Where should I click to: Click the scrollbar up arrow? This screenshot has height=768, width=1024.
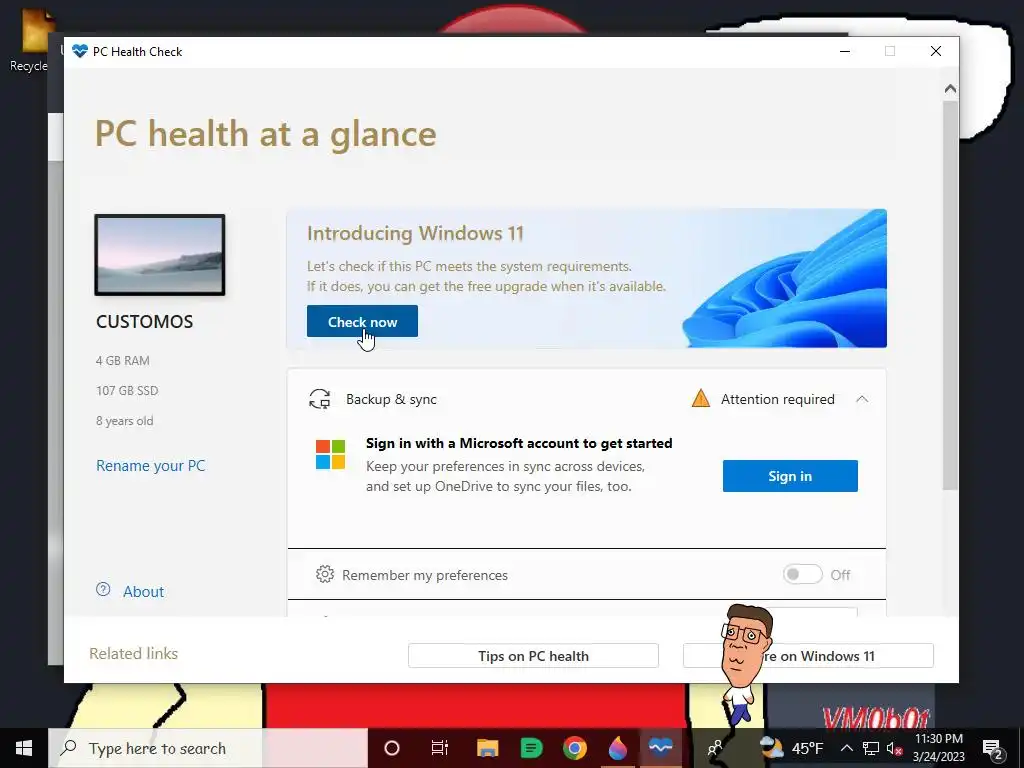click(950, 88)
